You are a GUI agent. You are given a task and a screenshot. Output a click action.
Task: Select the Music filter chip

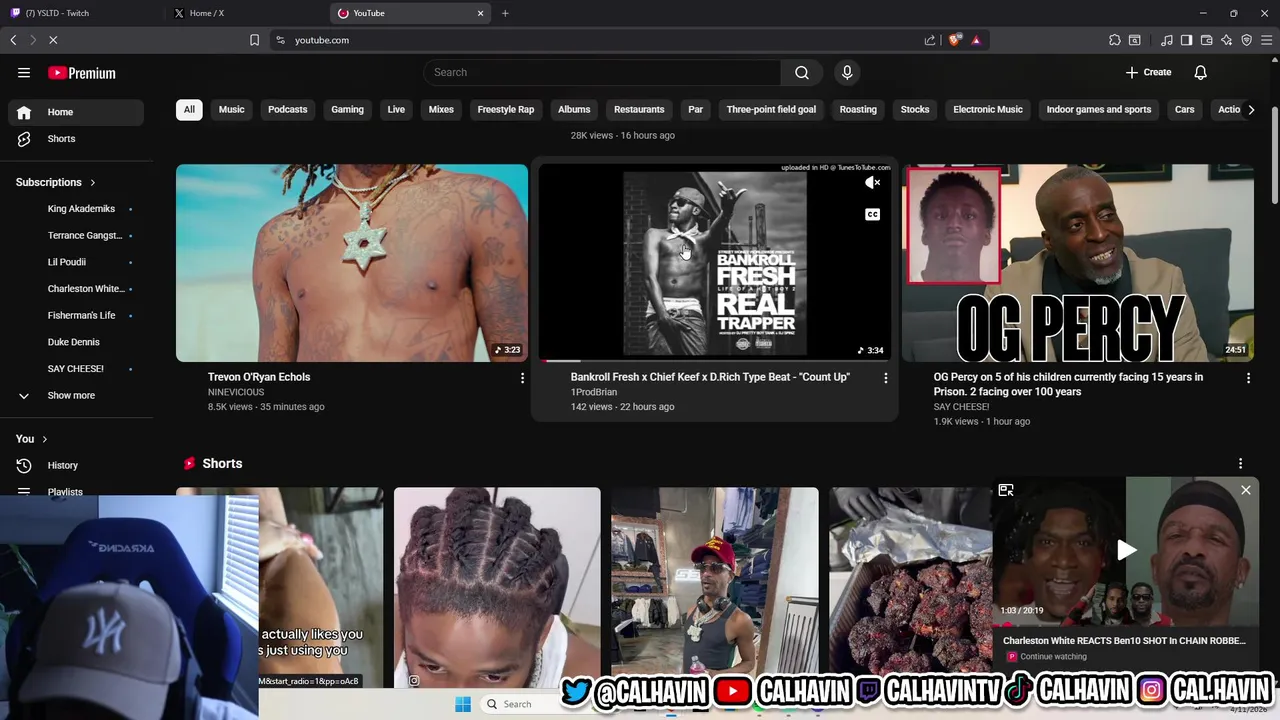(x=231, y=109)
